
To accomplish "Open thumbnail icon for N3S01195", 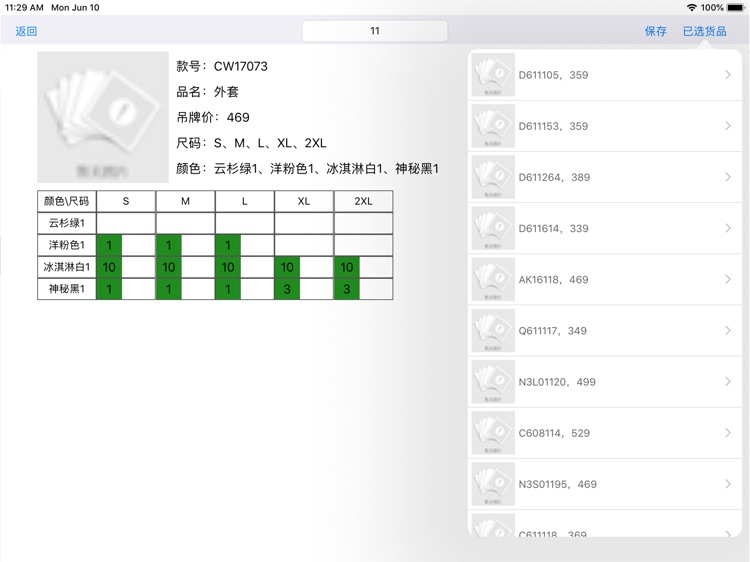I will click(493, 484).
